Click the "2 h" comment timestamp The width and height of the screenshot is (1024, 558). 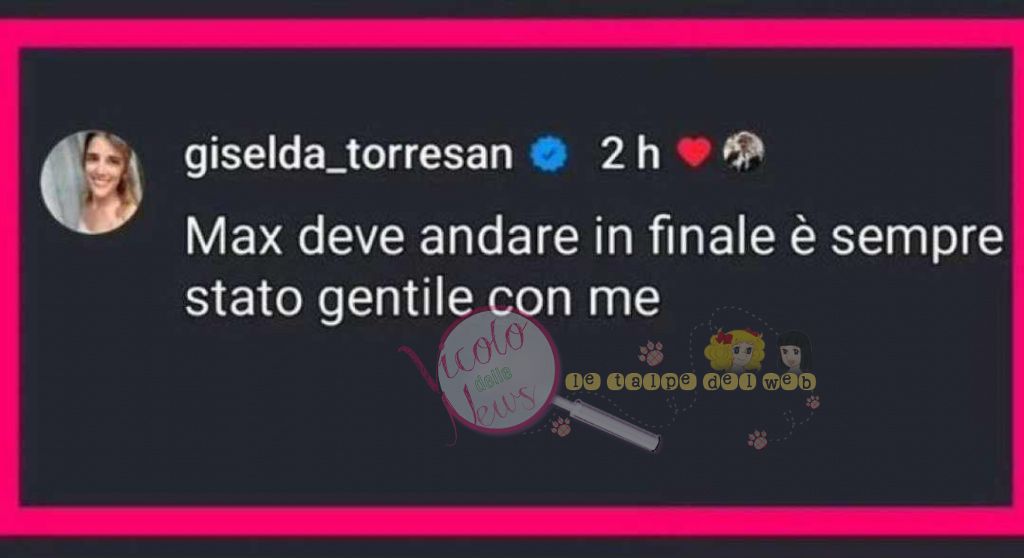tap(630, 154)
